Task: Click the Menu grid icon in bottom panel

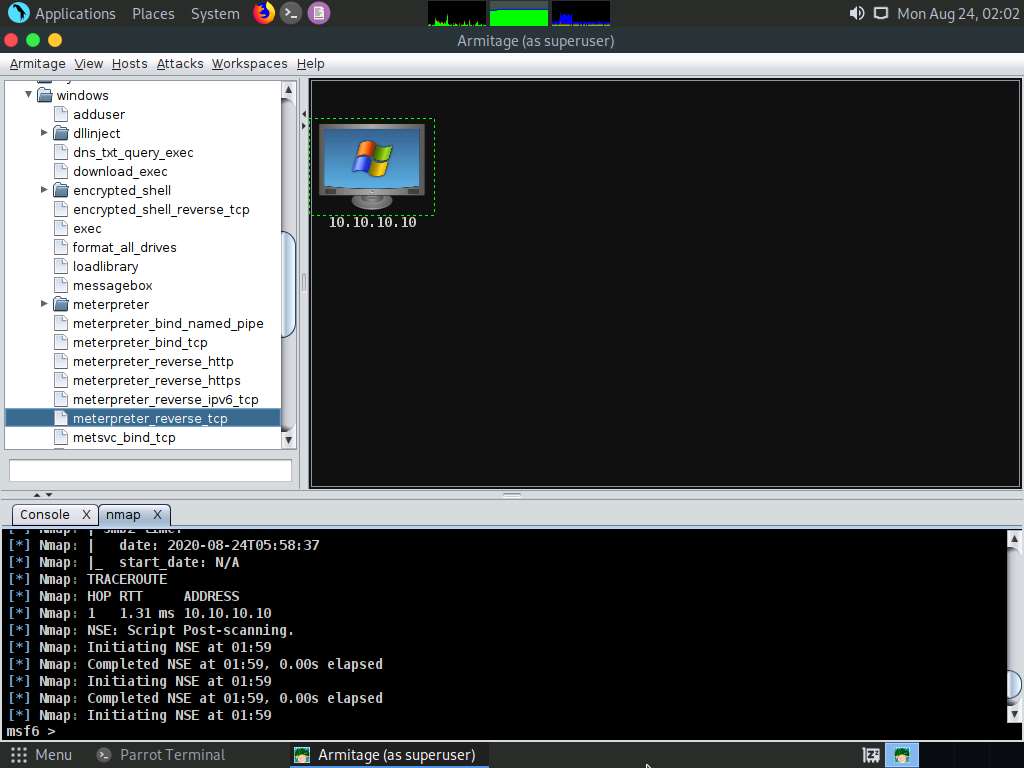Action: point(19,755)
